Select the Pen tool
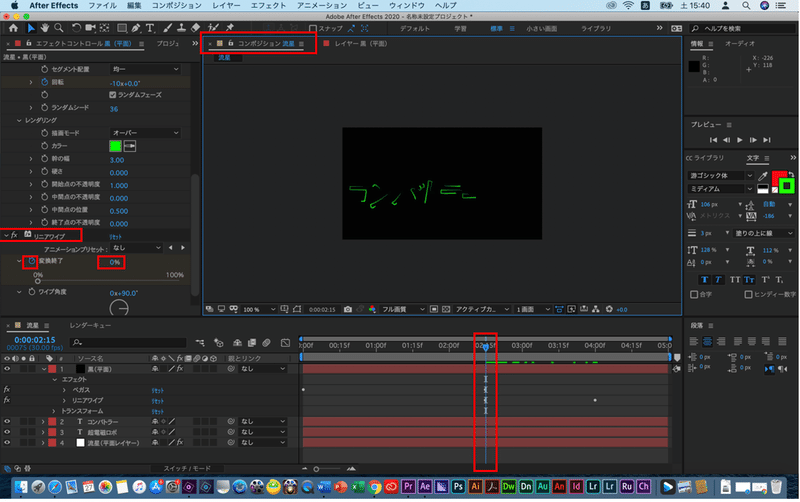 click(x=136, y=29)
